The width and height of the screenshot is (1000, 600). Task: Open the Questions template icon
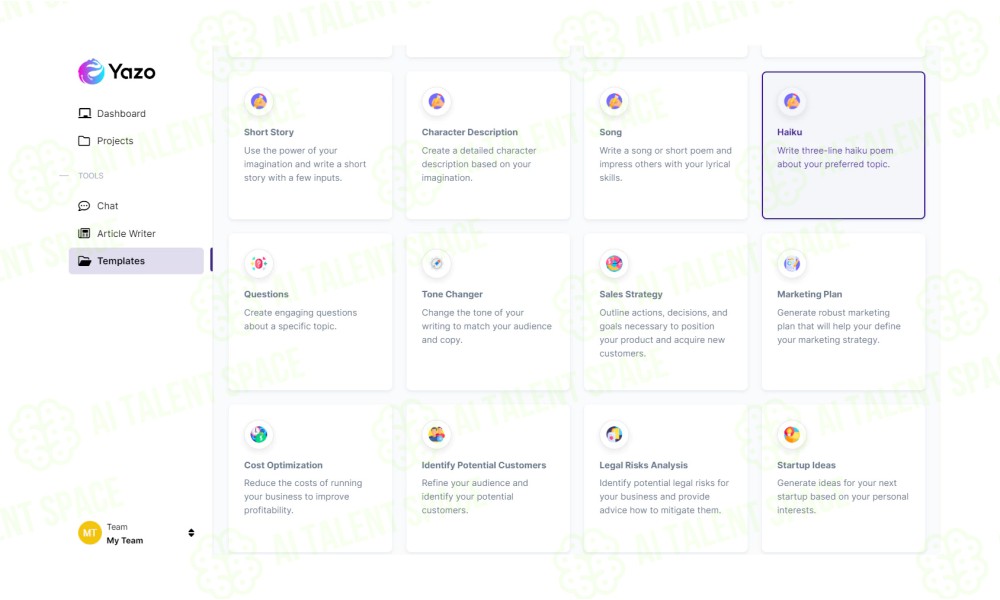[258, 263]
